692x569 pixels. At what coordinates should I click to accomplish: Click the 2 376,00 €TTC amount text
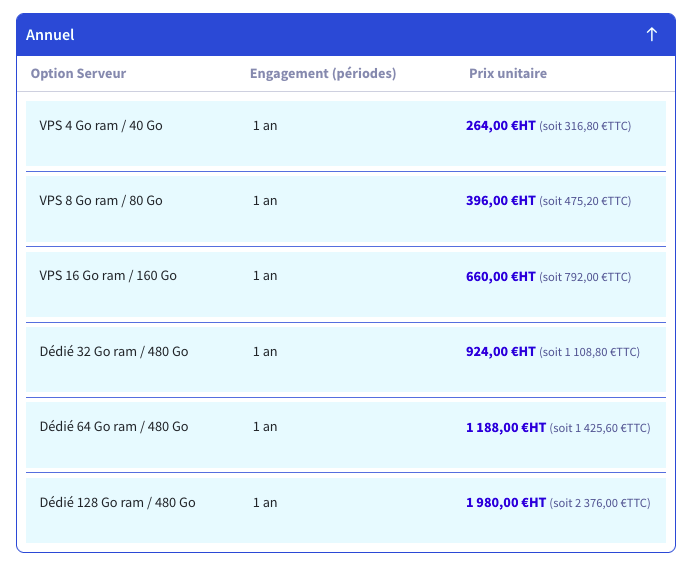(x=611, y=503)
